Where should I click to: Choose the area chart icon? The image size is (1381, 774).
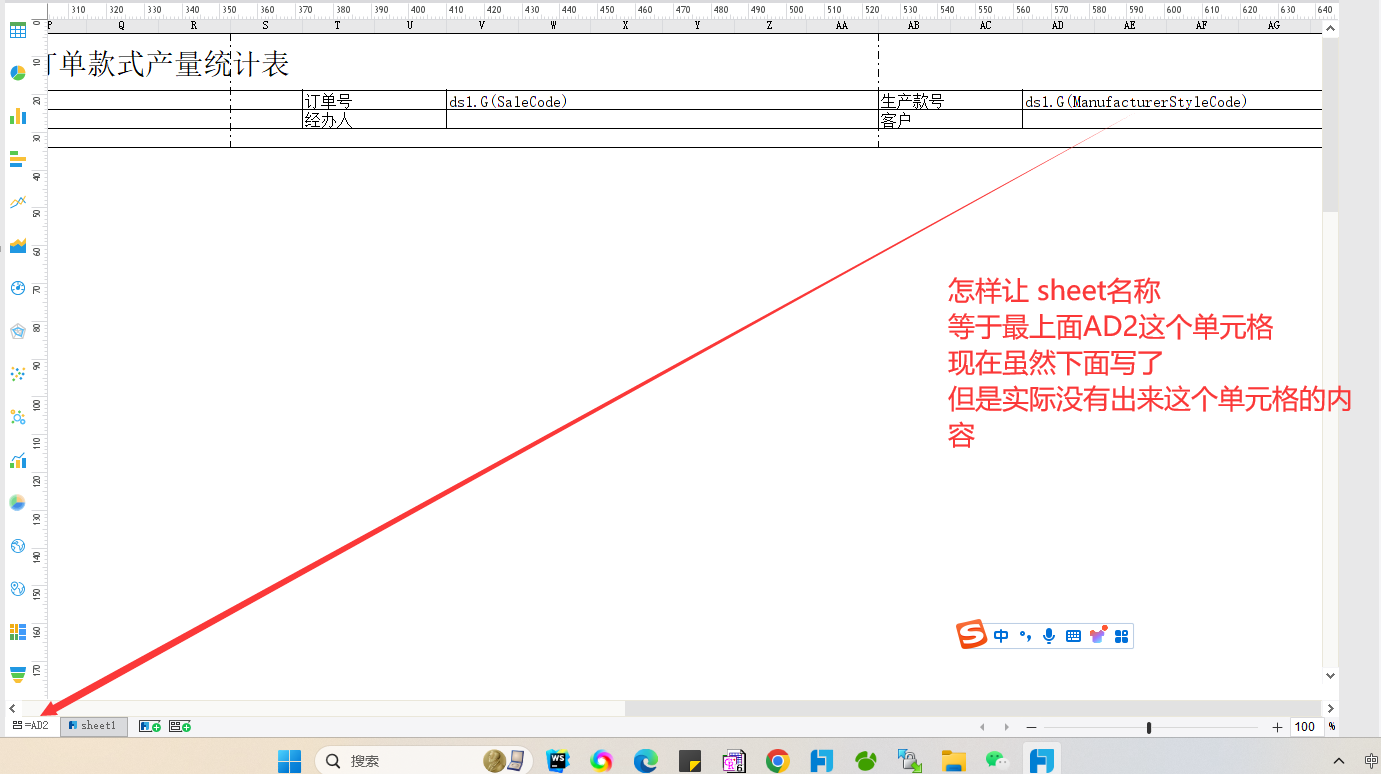tap(18, 245)
